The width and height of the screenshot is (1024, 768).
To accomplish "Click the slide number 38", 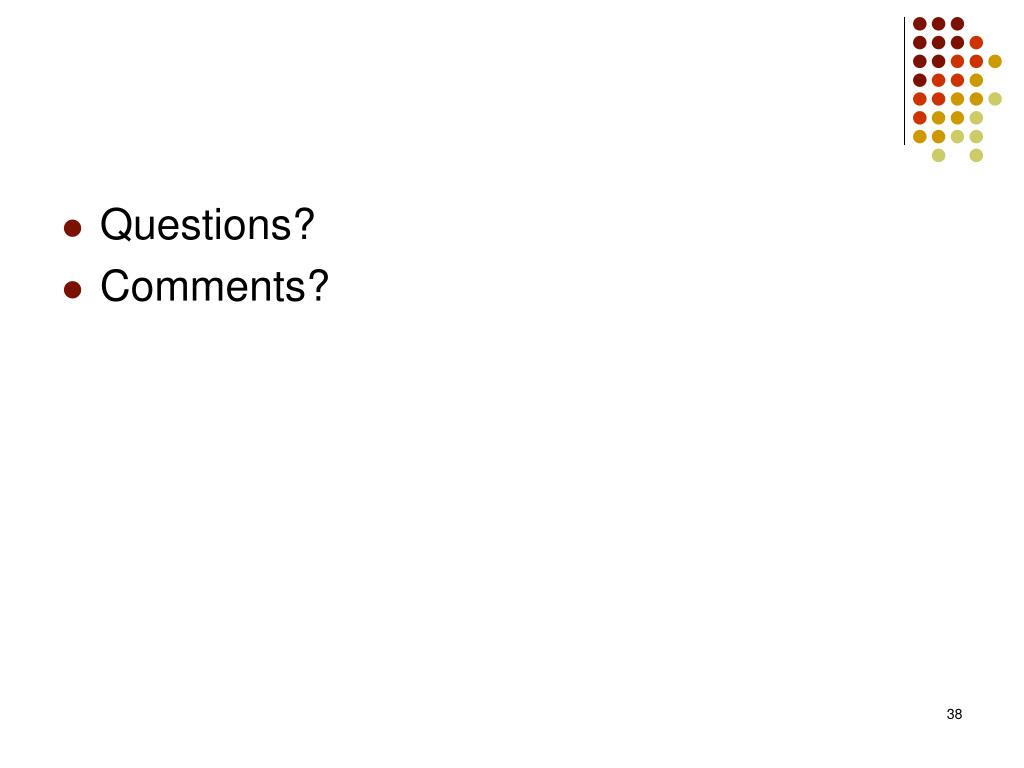I will click(954, 714).
